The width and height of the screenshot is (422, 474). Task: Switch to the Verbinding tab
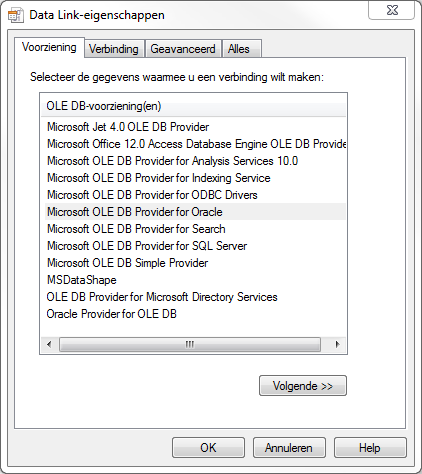click(114, 49)
